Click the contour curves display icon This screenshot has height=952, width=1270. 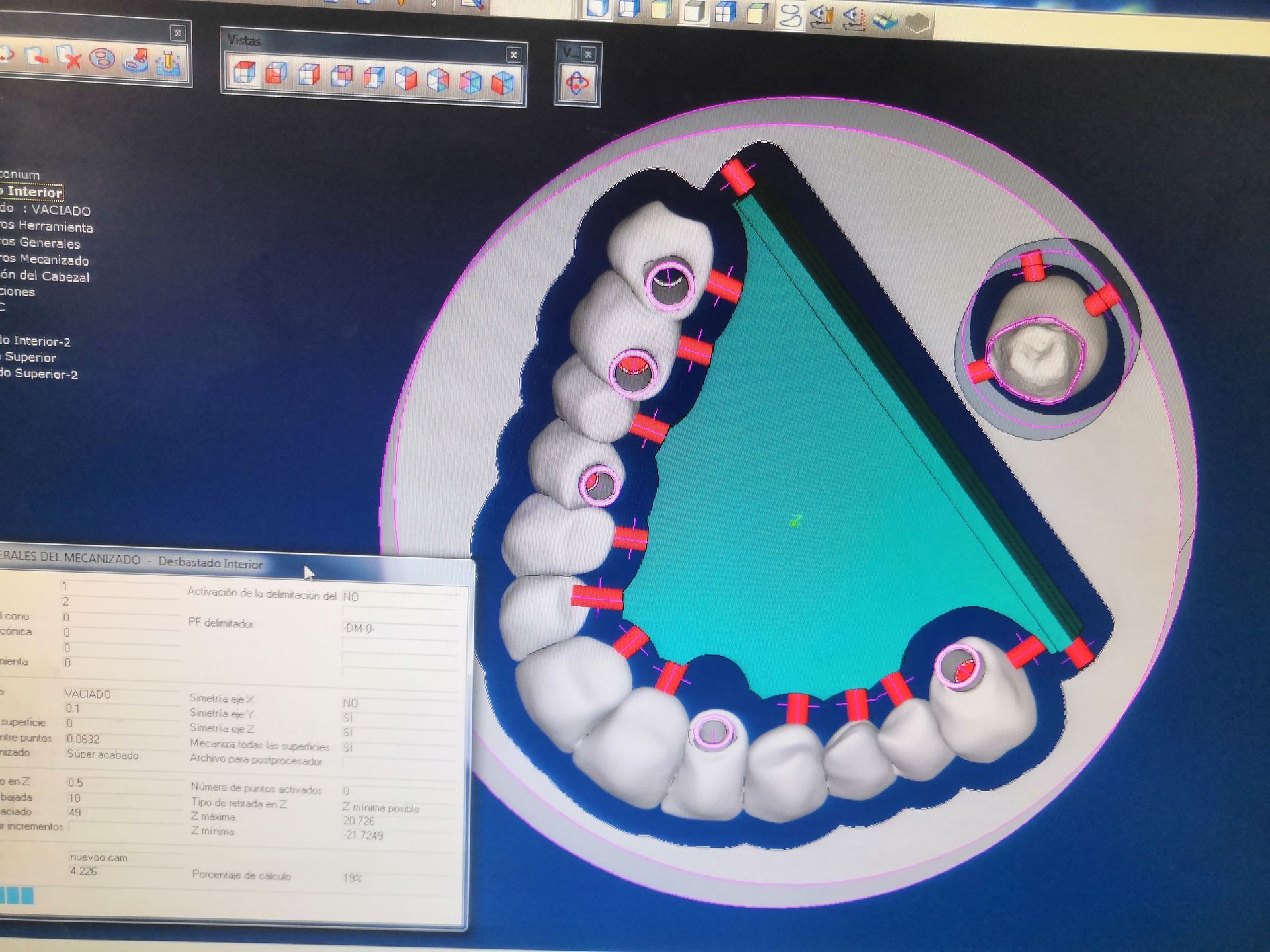click(788, 15)
